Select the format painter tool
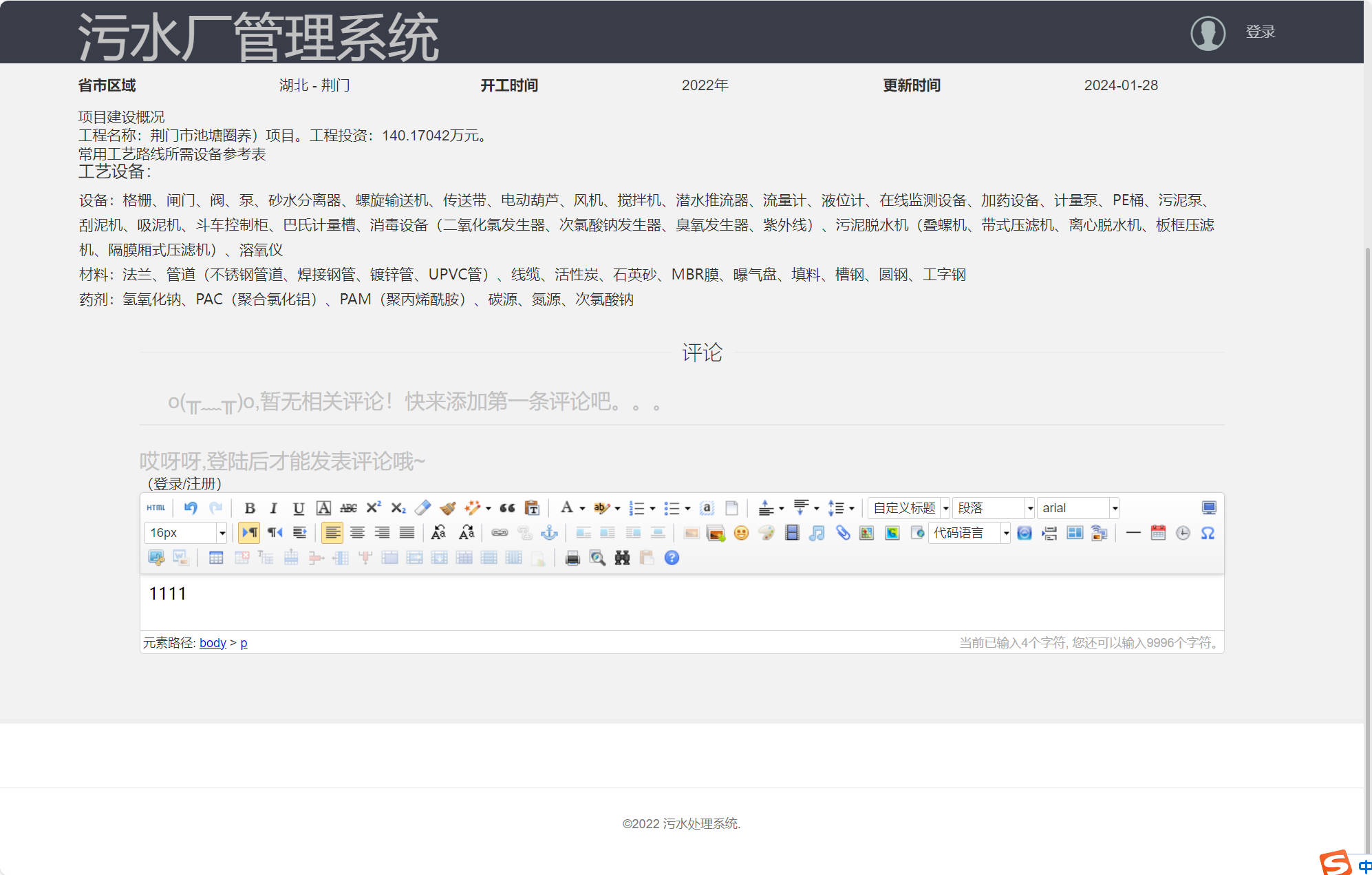Screen dimensions: 1372x875 pos(448,507)
